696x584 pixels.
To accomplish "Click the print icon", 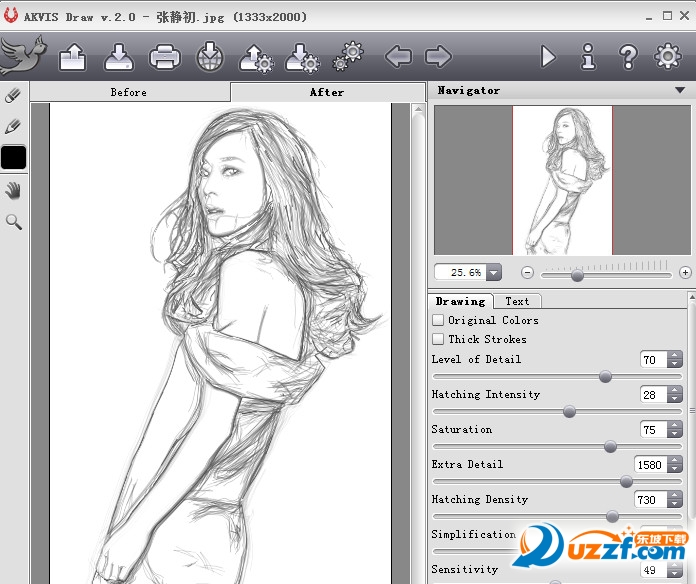I will [164, 57].
